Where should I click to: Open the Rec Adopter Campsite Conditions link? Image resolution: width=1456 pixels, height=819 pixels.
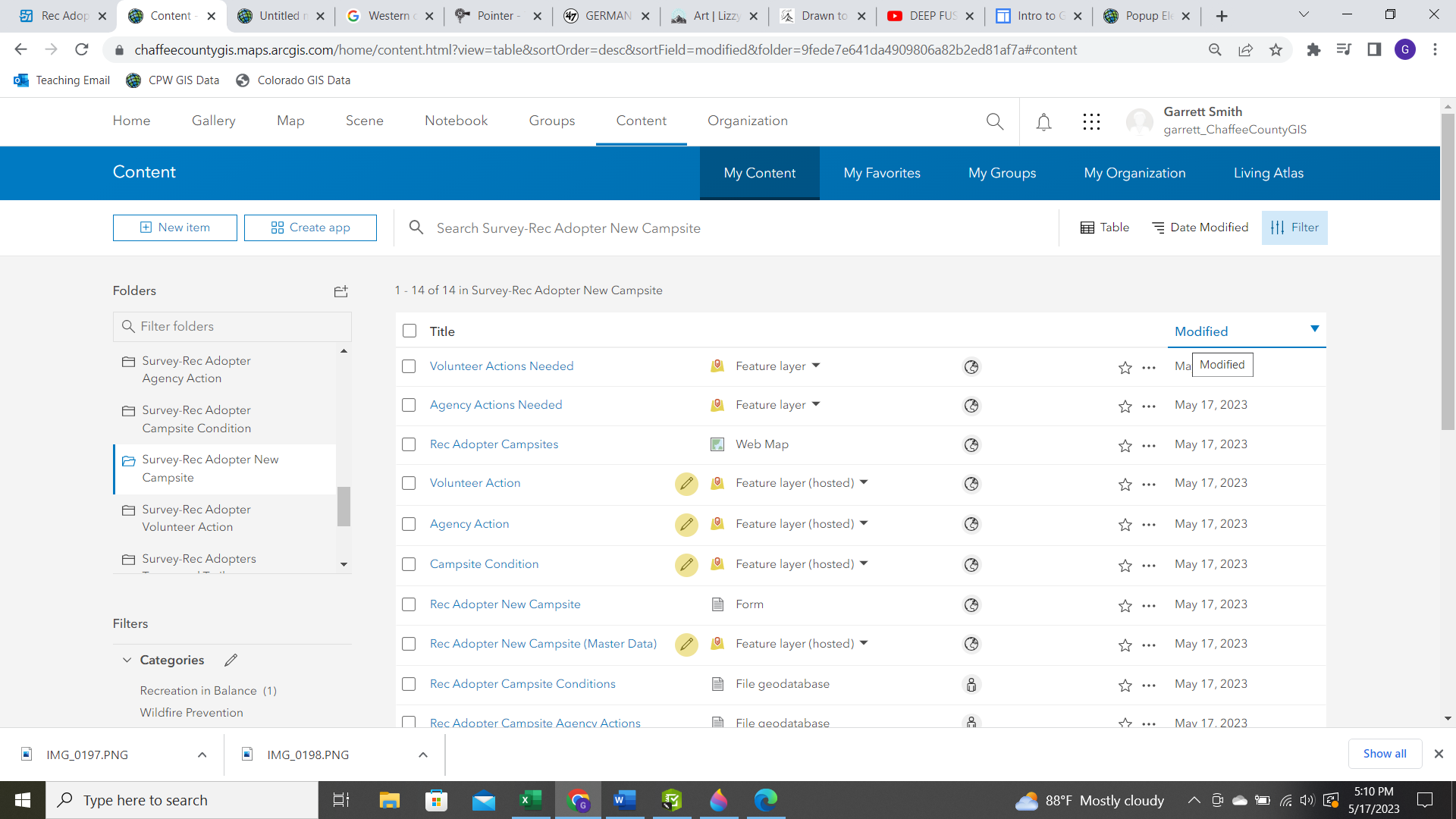(522, 684)
